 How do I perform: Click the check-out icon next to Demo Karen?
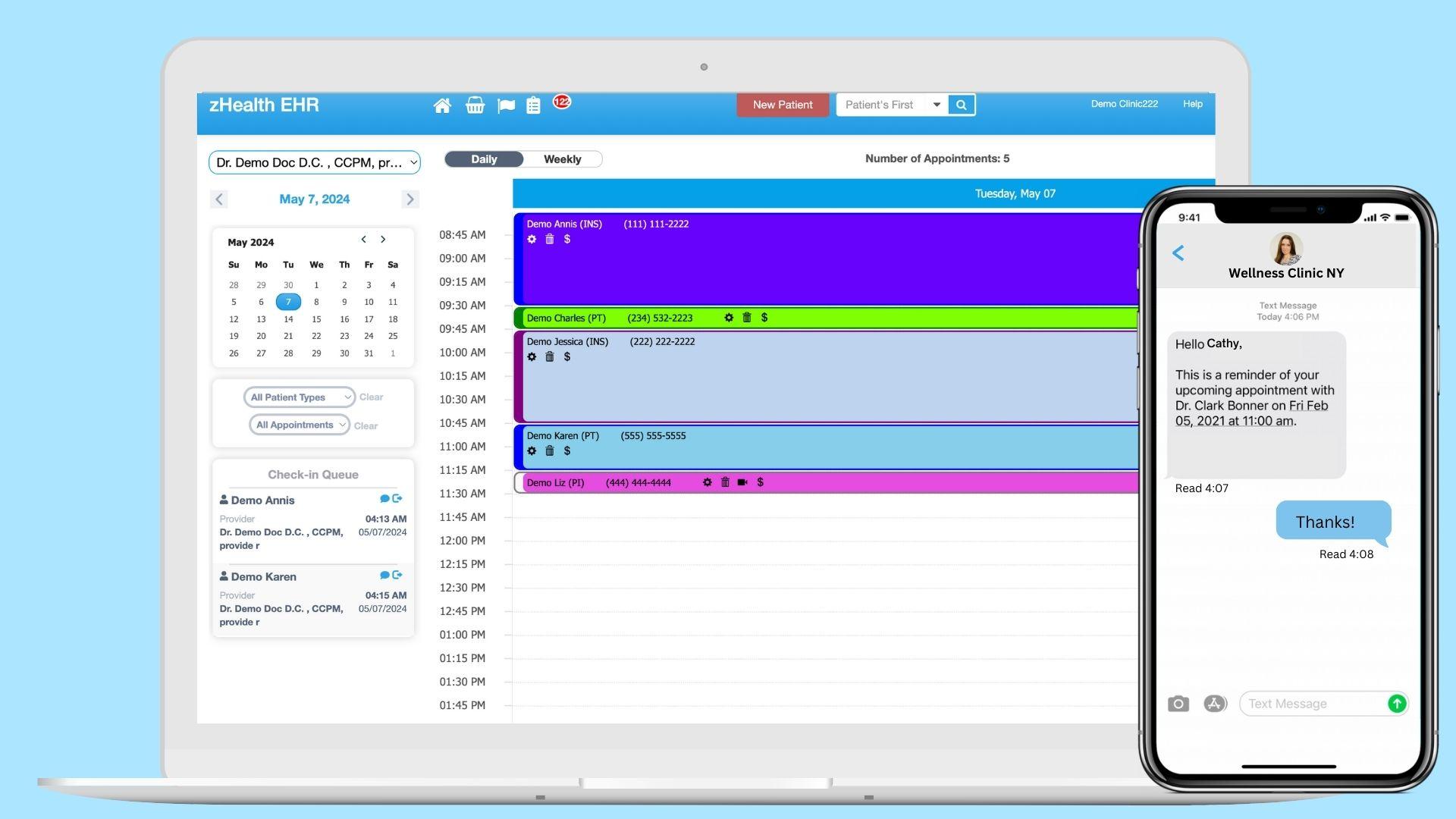click(x=397, y=575)
